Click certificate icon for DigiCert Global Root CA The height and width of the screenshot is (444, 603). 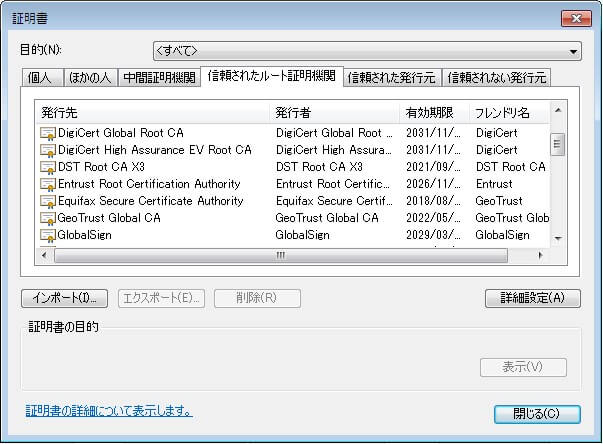pos(48,133)
